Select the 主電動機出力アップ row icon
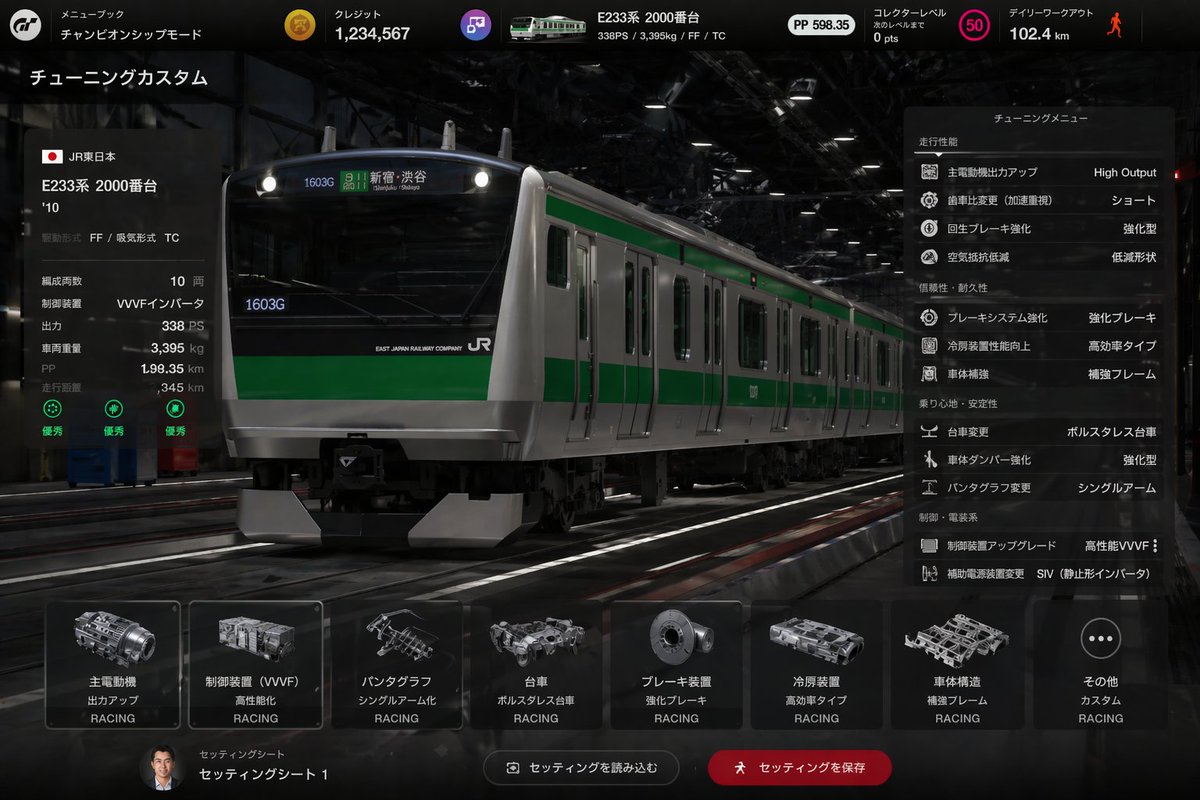 [929, 172]
